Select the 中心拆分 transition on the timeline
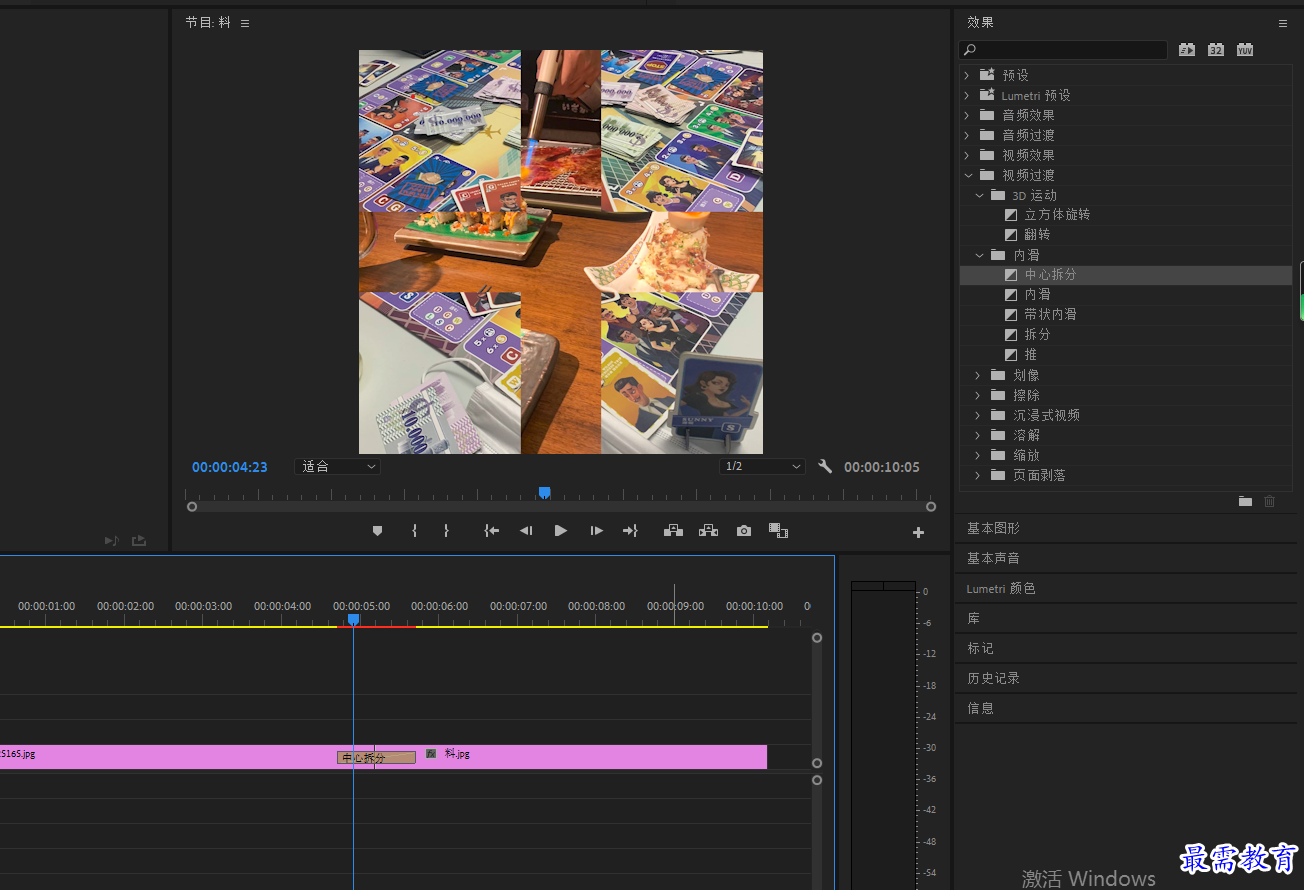Viewport: 1304px width, 890px height. [x=376, y=757]
